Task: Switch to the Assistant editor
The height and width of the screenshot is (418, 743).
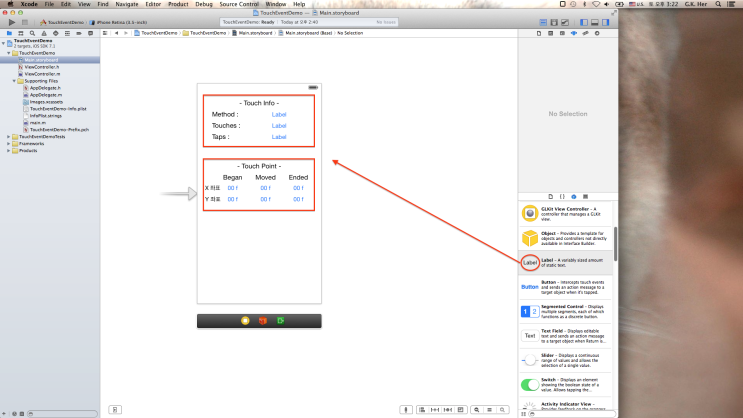Action: click(x=554, y=22)
